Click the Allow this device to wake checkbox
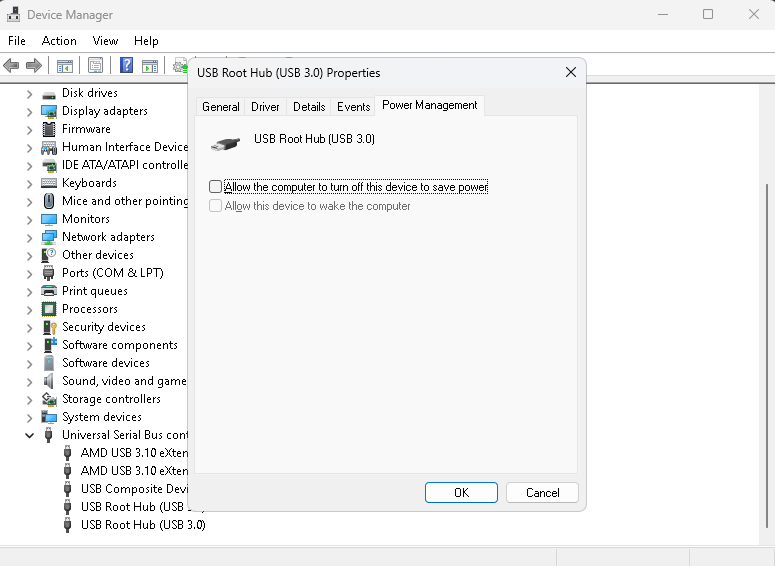The height and width of the screenshot is (566, 775). pyautogui.click(x=215, y=206)
